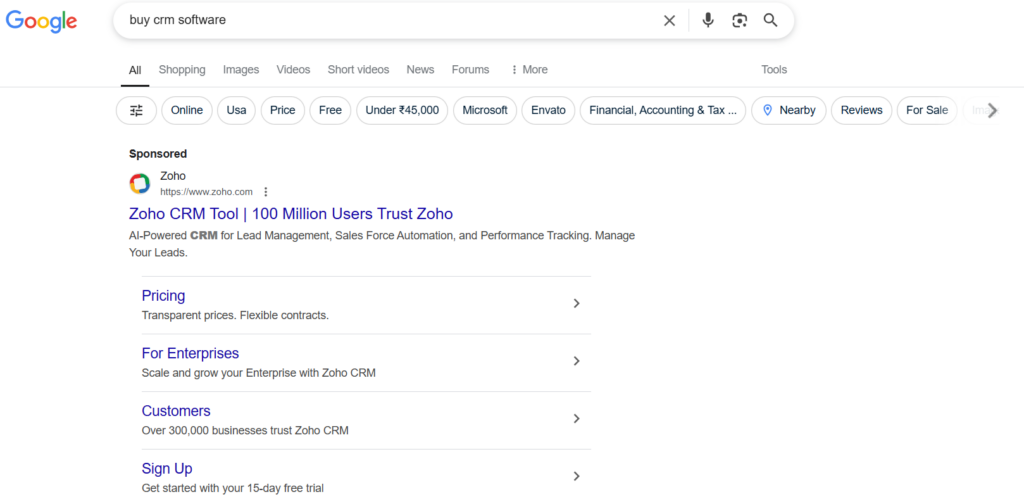Select the Envato filter chip
Image resolution: width=1024 pixels, height=504 pixels.
tap(549, 110)
